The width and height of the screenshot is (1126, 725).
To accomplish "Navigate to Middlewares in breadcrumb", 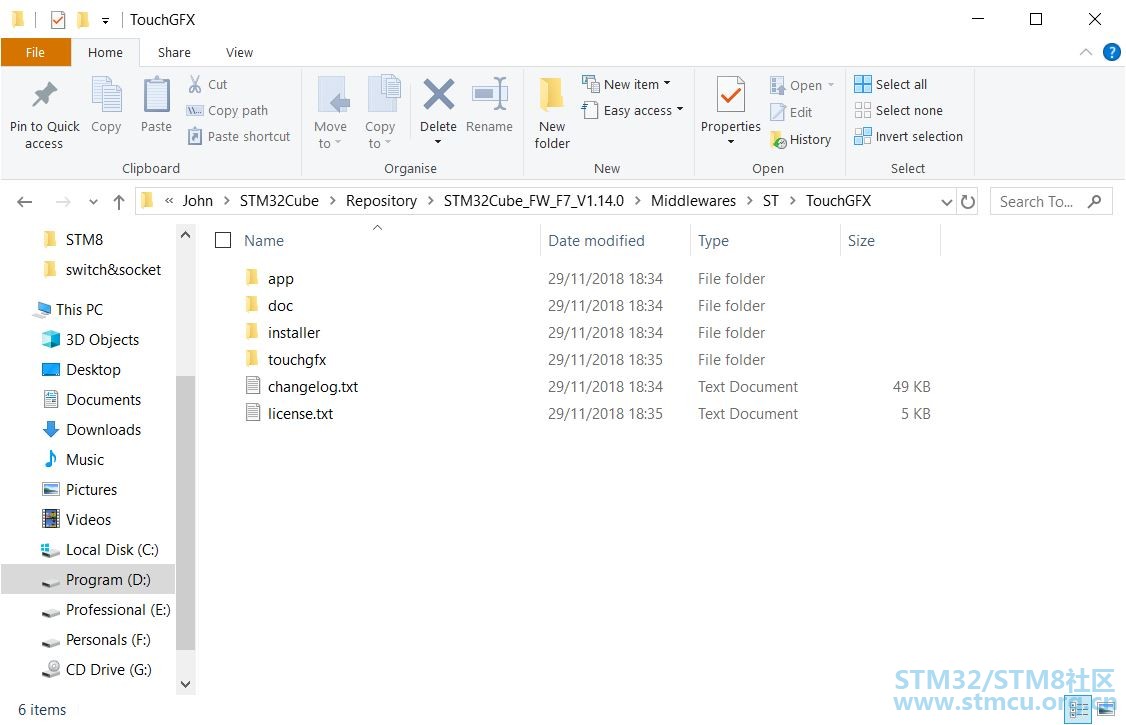I will click(x=693, y=201).
